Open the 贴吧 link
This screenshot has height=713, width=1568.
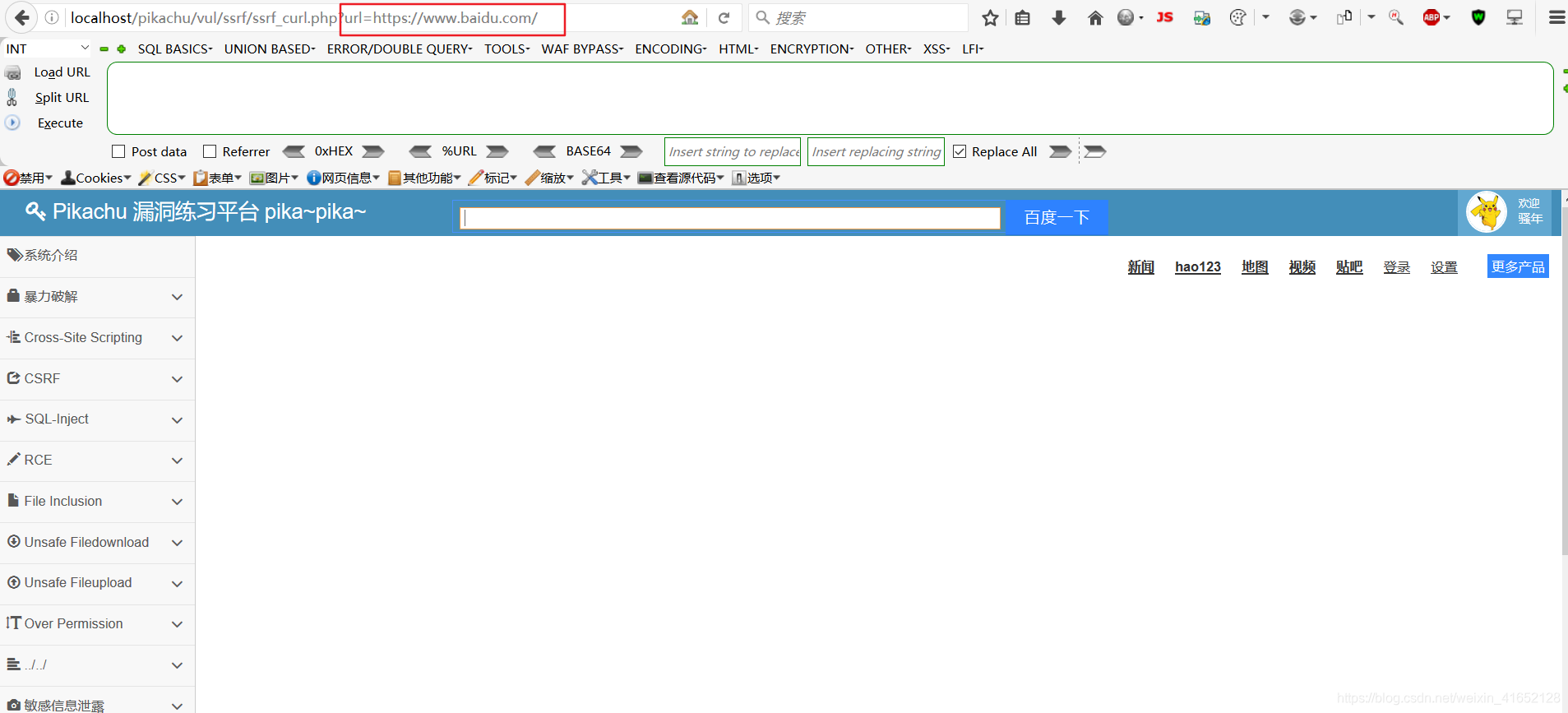coord(1349,266)
